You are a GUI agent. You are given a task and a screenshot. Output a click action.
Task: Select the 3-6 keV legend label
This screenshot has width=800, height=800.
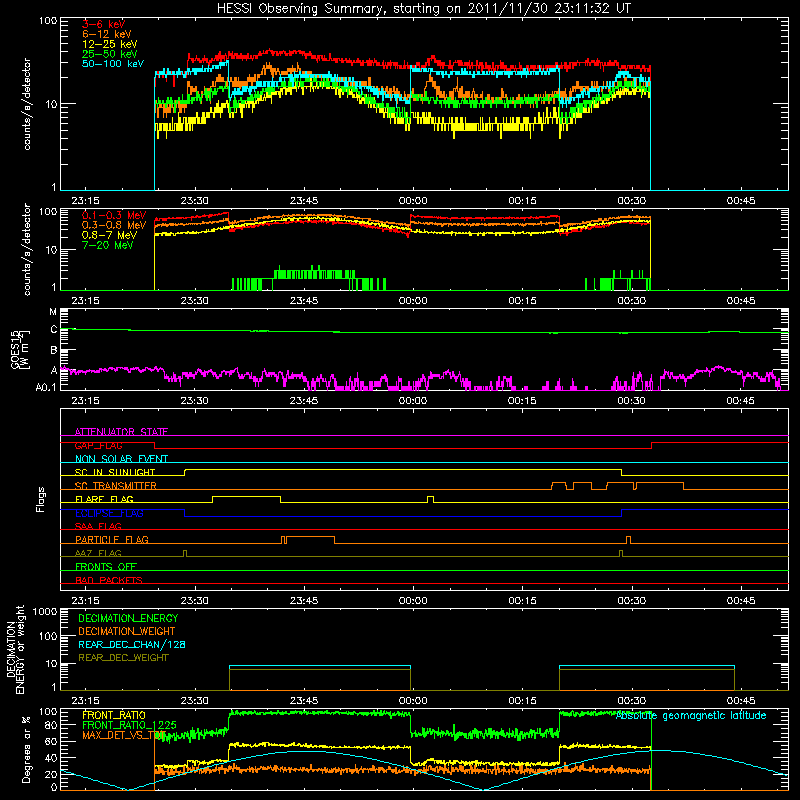(104, 24)
